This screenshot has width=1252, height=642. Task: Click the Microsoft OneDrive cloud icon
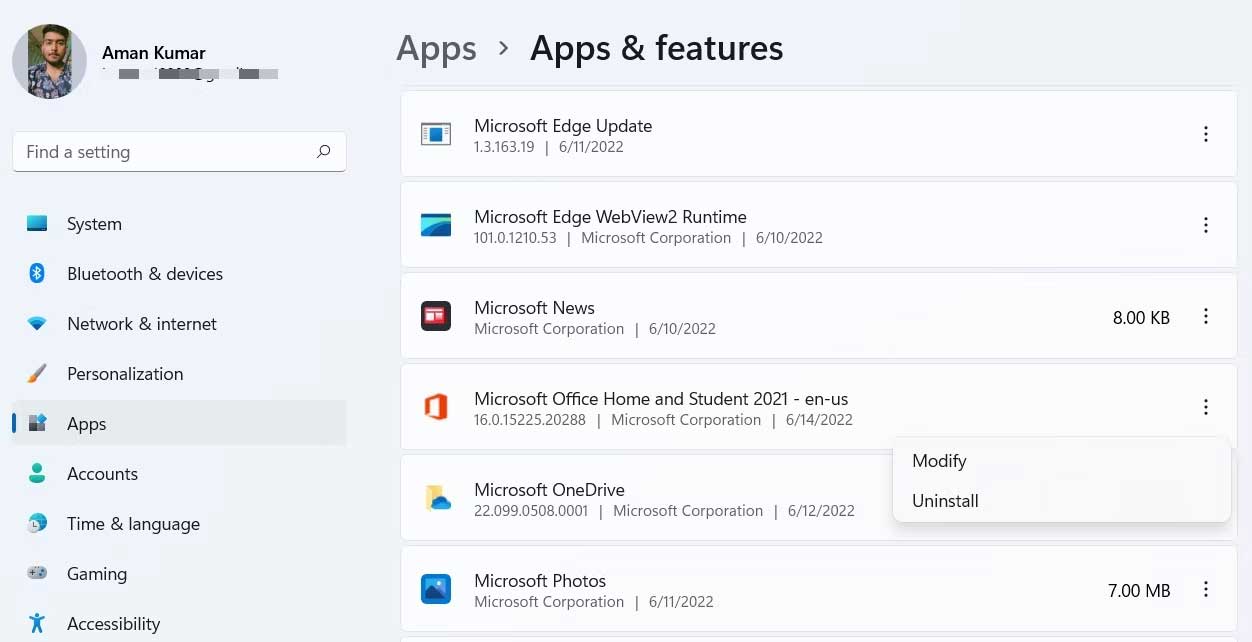tap(435, 498)
